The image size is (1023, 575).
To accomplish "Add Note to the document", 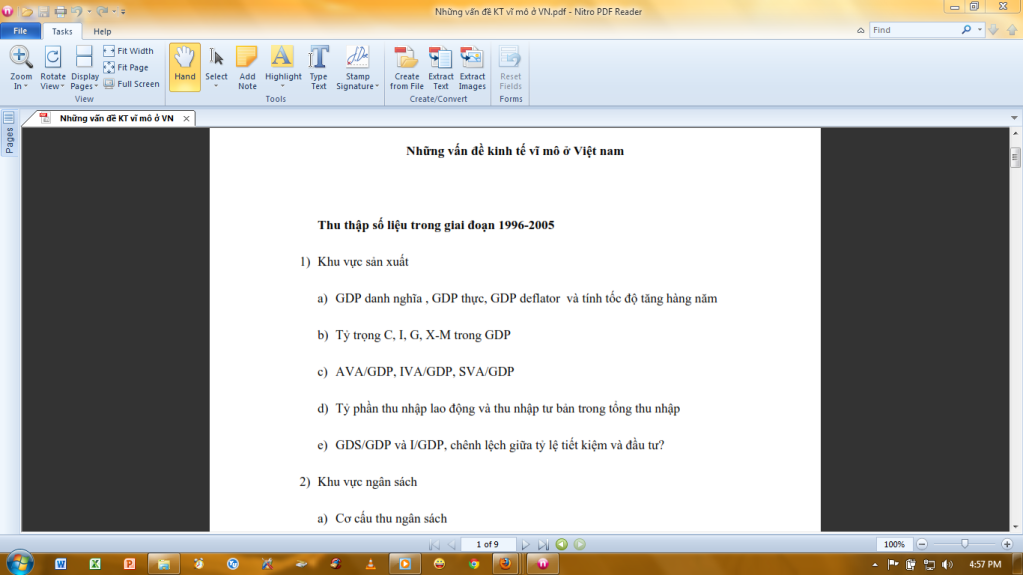I will pyautogui.click(x=247, y=67).
